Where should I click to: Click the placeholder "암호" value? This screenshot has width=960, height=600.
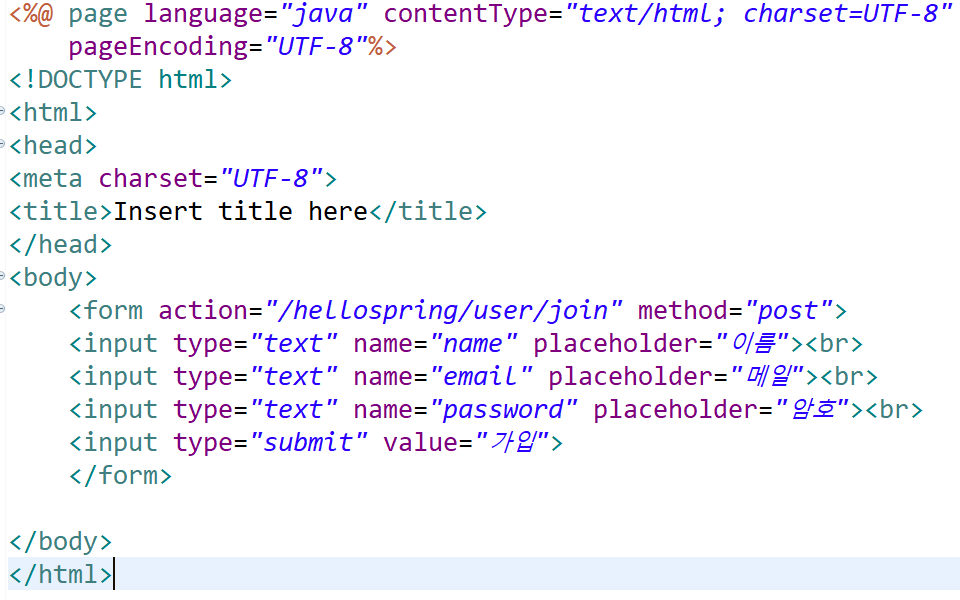coord(812,410)
